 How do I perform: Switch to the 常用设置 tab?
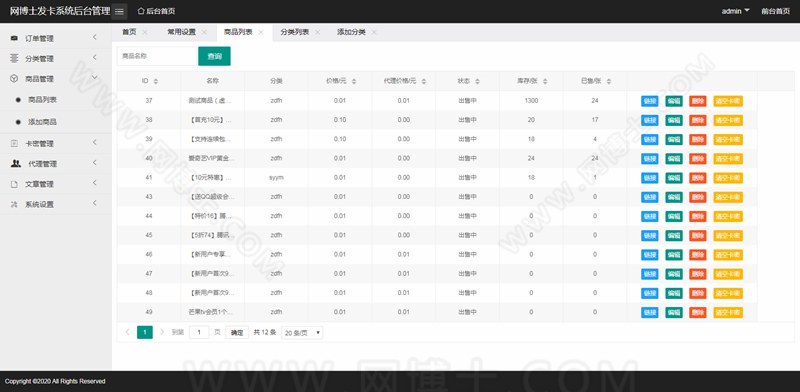[182, 32]
